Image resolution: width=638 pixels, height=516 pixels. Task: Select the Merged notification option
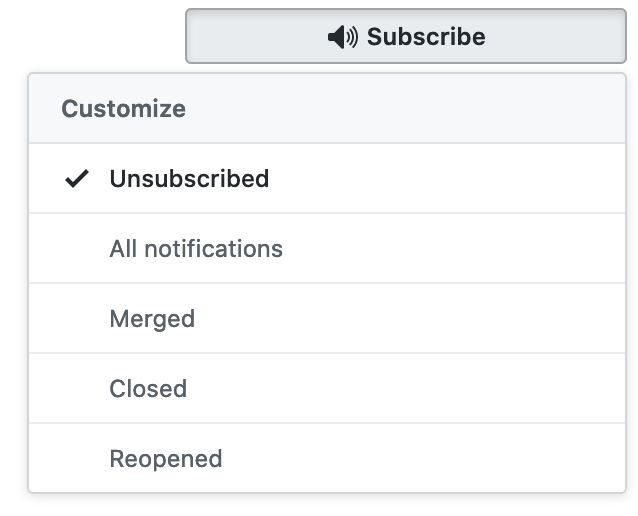point(152,319)
